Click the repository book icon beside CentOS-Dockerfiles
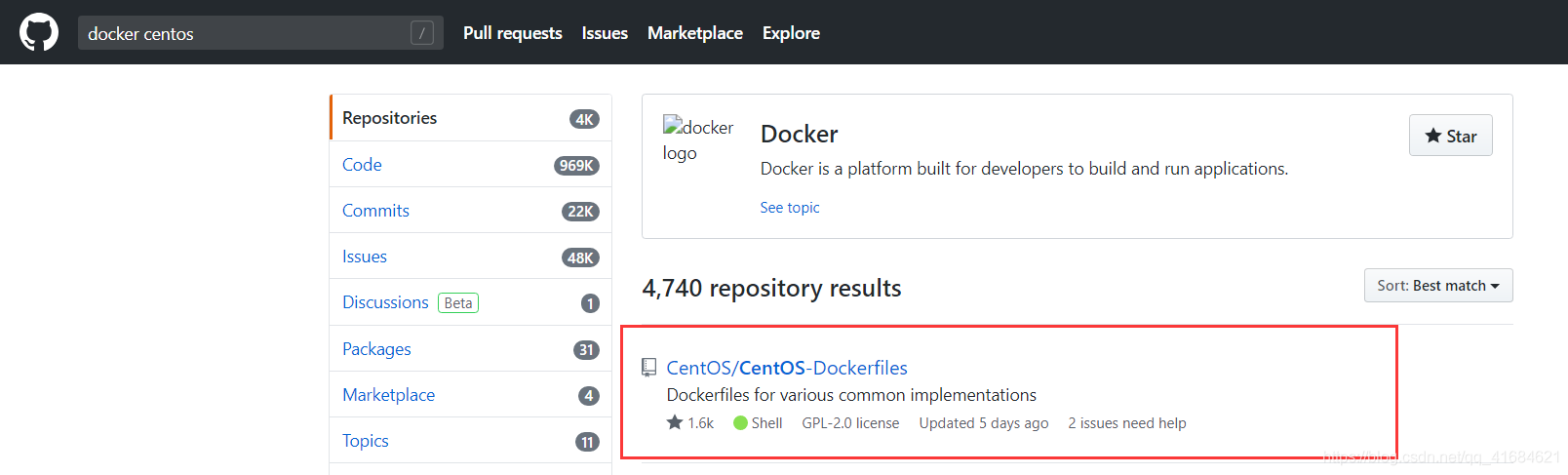This screenshot has width=1568, height=475. tap(648, 368)
